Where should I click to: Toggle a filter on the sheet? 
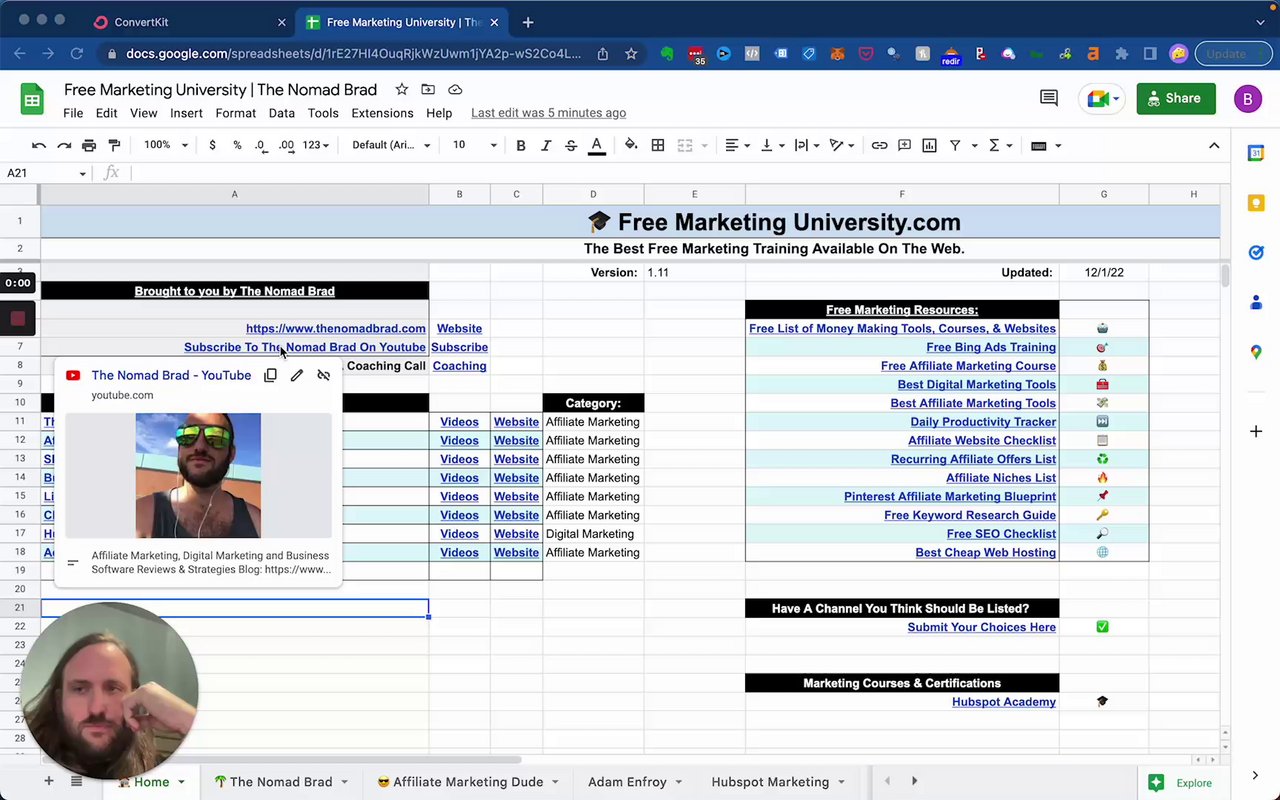955,145
